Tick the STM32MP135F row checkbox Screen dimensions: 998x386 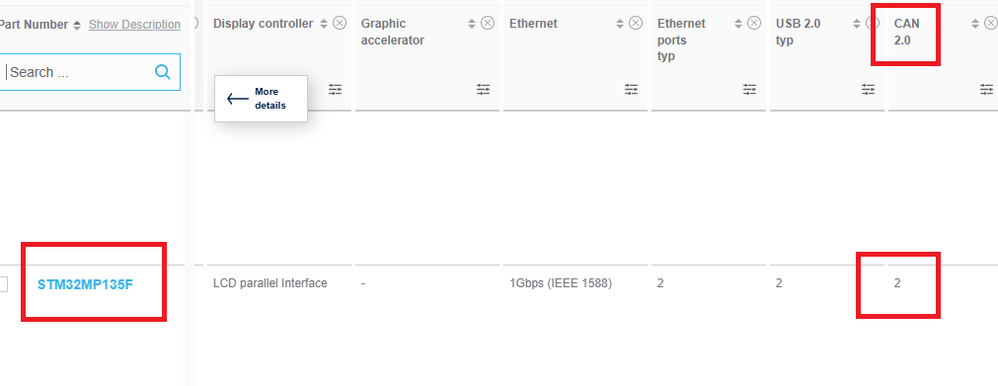click(x=2, y=284)
